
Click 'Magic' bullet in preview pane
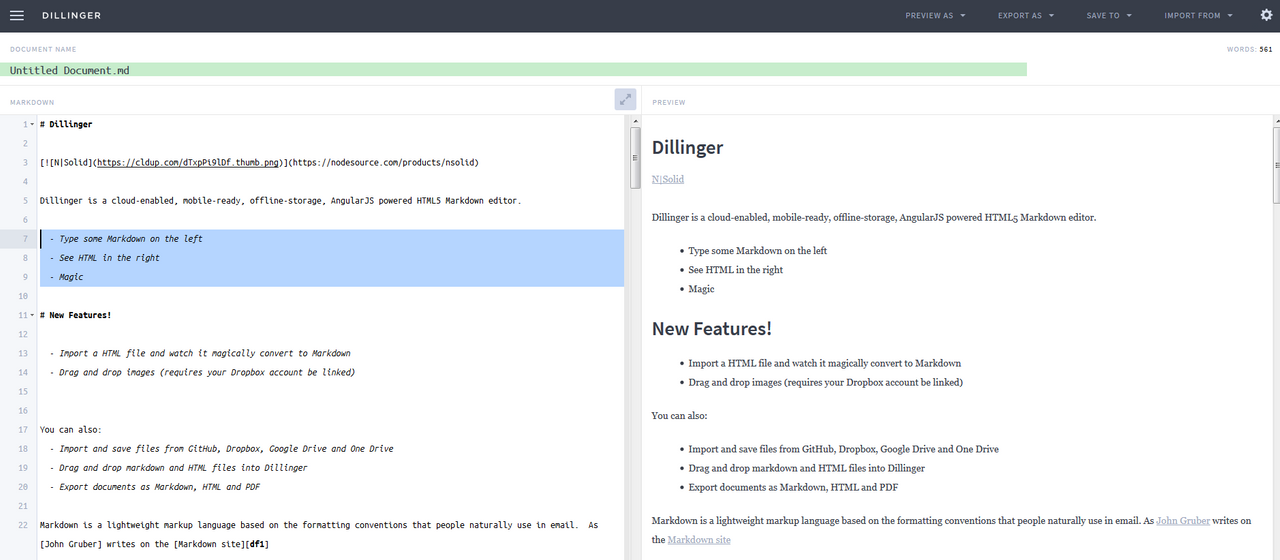click(x=702, y=289)
